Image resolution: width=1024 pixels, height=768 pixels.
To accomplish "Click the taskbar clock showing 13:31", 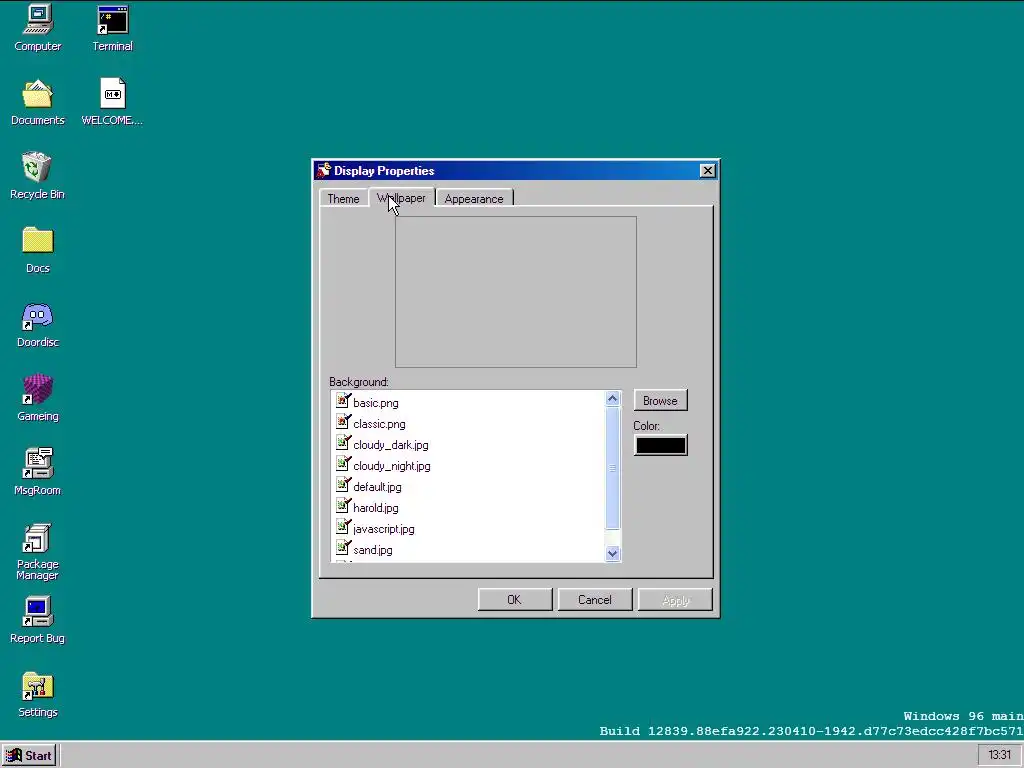I will point(999,755).
